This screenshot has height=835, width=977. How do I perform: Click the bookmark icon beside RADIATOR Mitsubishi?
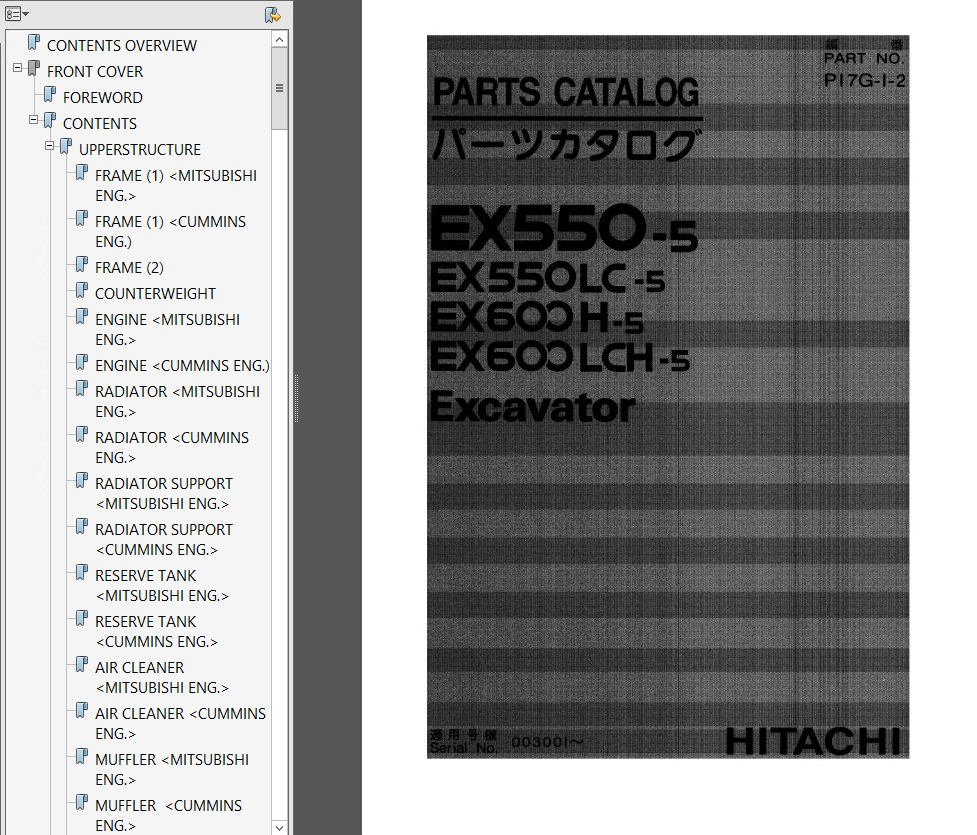82,389
